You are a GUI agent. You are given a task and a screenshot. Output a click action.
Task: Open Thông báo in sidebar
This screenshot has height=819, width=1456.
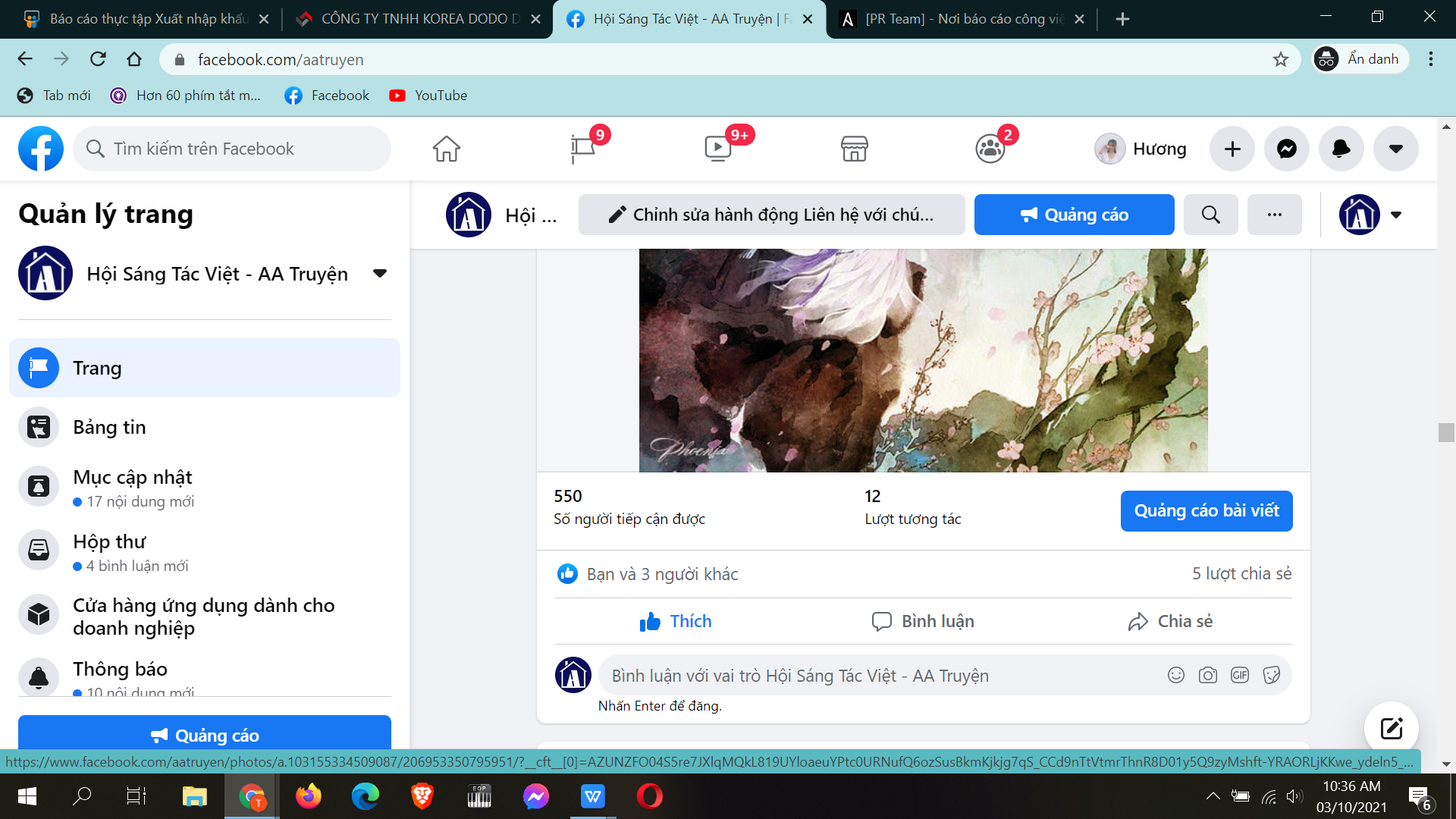point(205,675)
